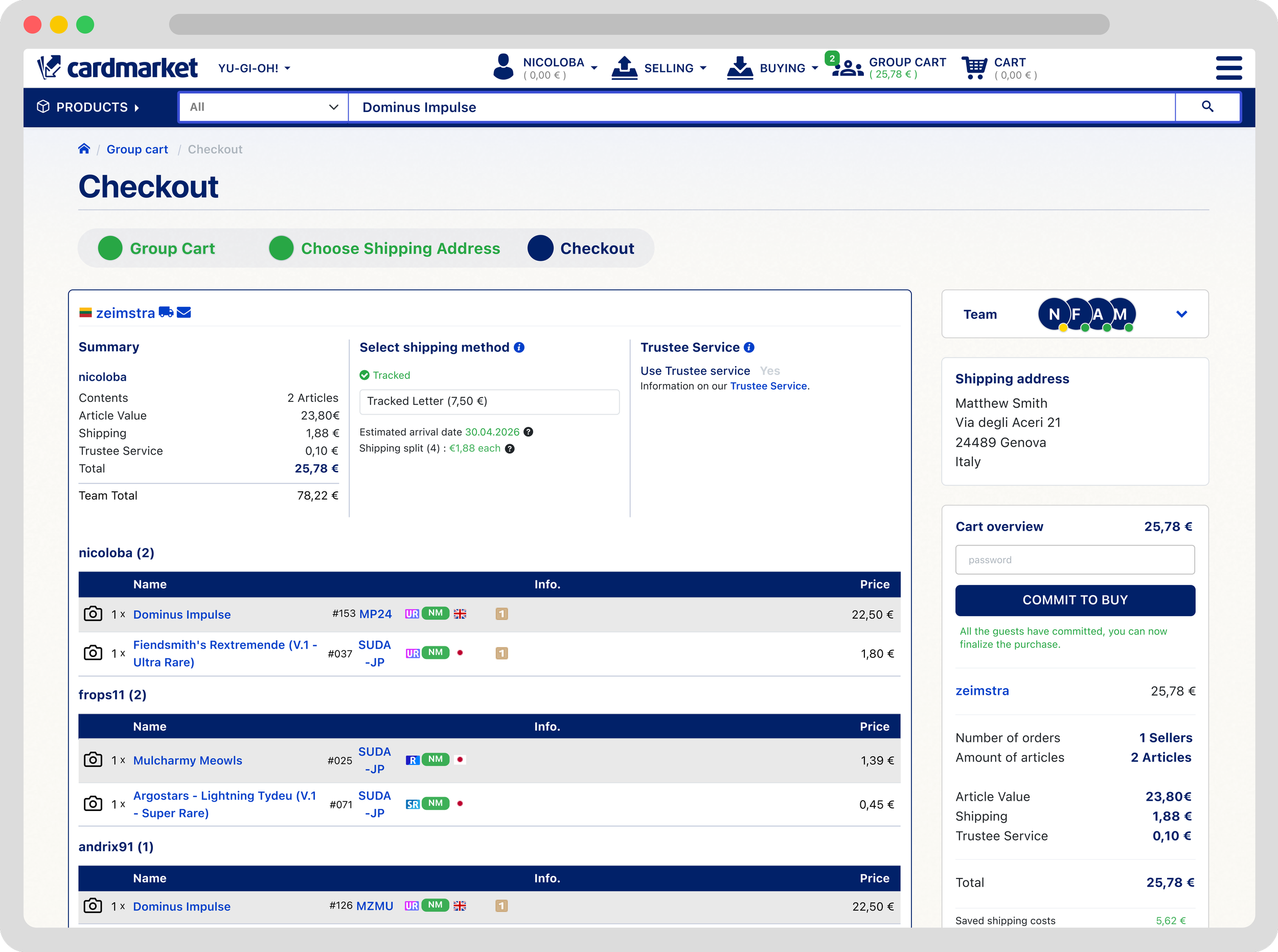Screen dimensions: 1278x952
Task: Expand the Team members chevron
Action: (1181, 314)
